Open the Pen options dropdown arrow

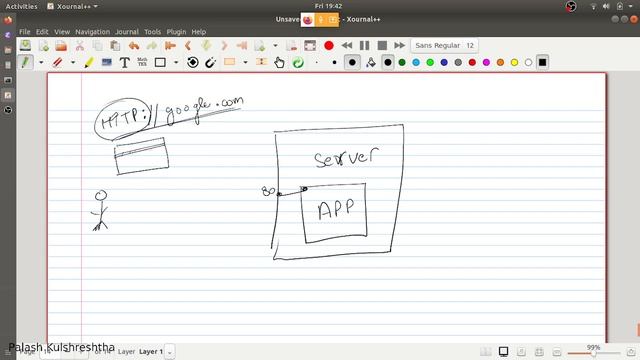pyautogui.click(x=41, y=62)
